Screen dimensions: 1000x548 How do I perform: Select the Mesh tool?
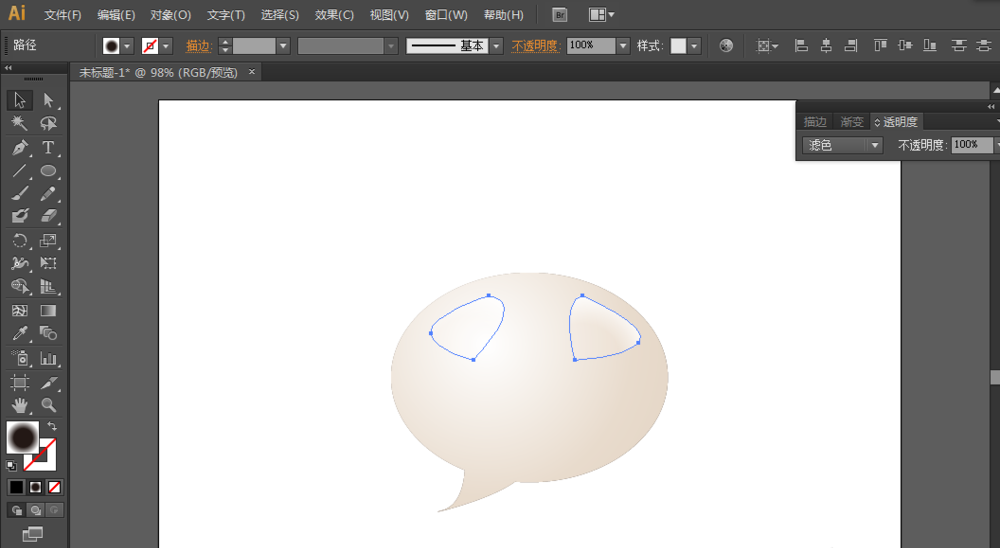coord(20,311)
